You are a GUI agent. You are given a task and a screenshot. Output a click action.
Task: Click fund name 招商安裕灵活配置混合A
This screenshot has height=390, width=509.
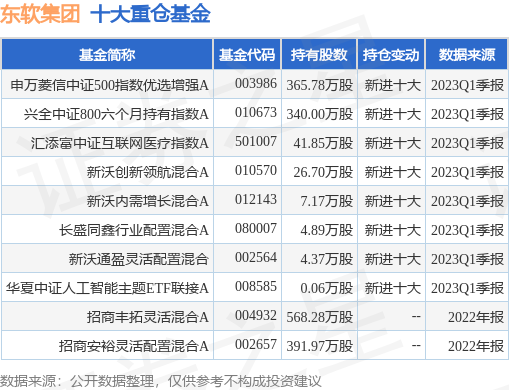(x=134, y=346)
